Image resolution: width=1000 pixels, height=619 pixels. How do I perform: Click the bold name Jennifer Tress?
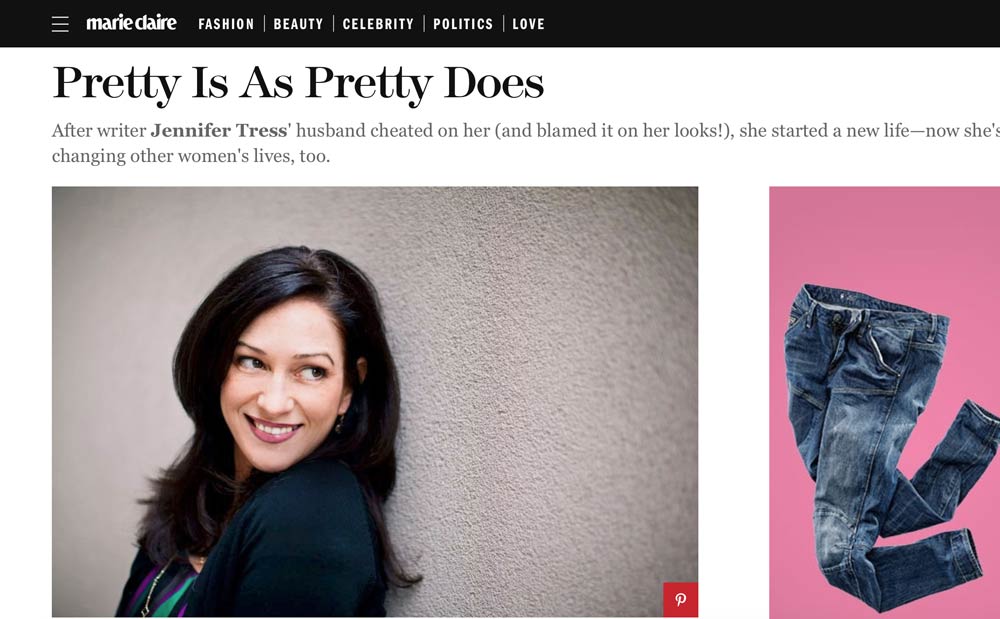point(218,131)
